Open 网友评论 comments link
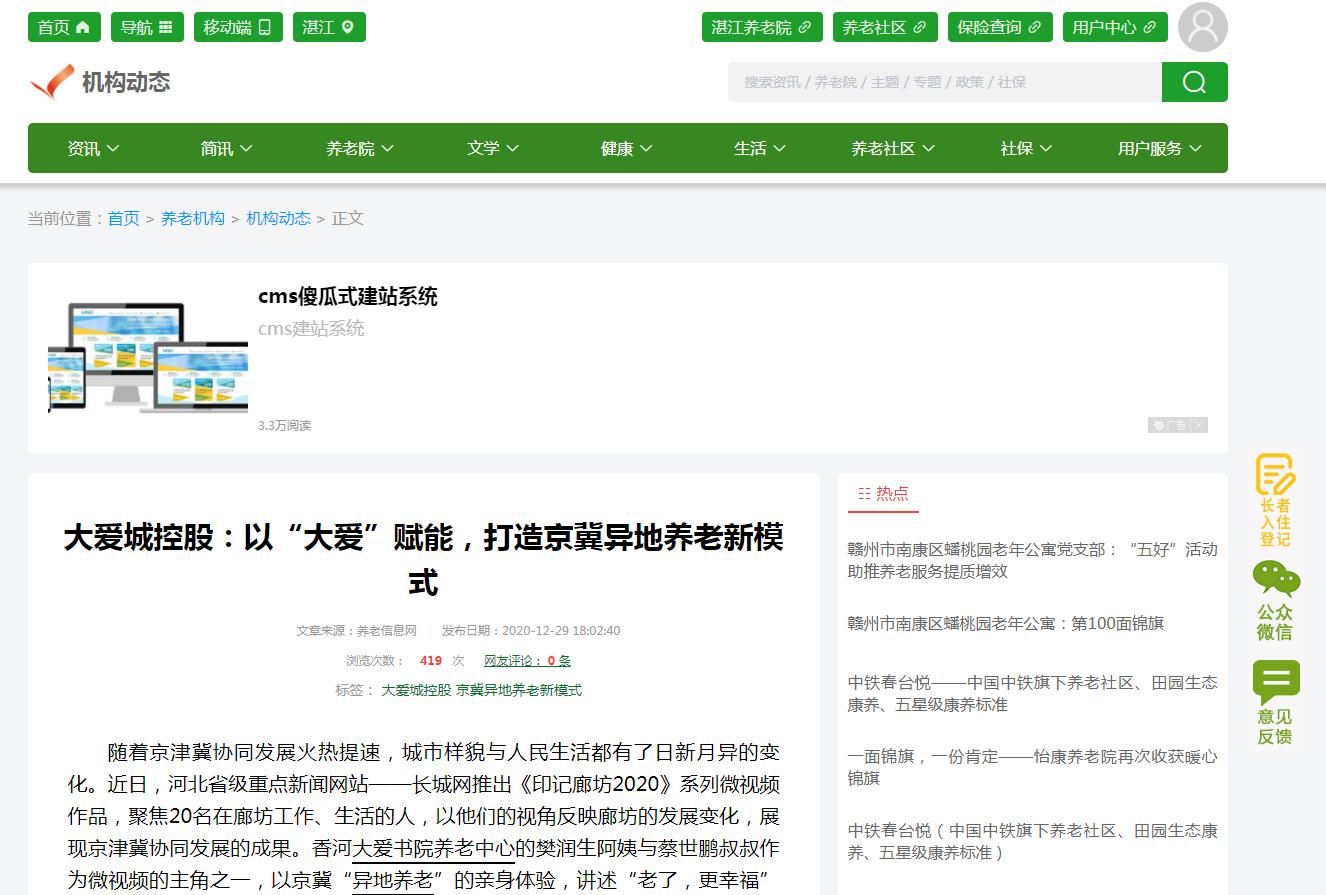 tap(527, 660)
